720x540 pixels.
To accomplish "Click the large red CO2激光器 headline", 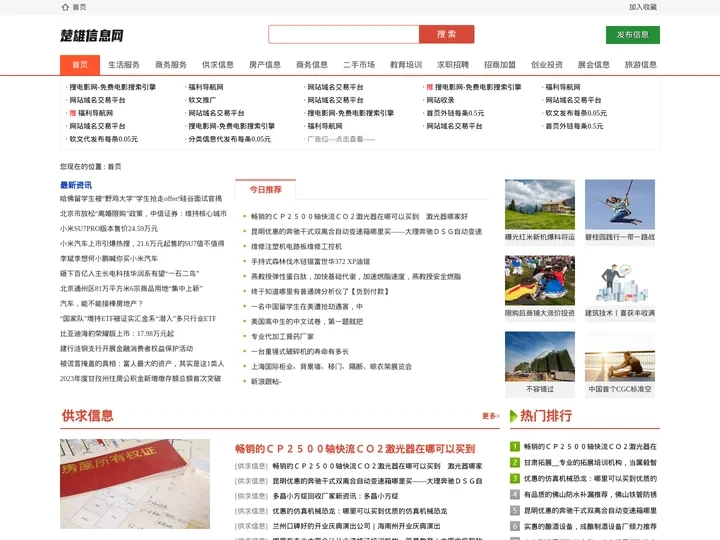I will (x=355, y=449).
